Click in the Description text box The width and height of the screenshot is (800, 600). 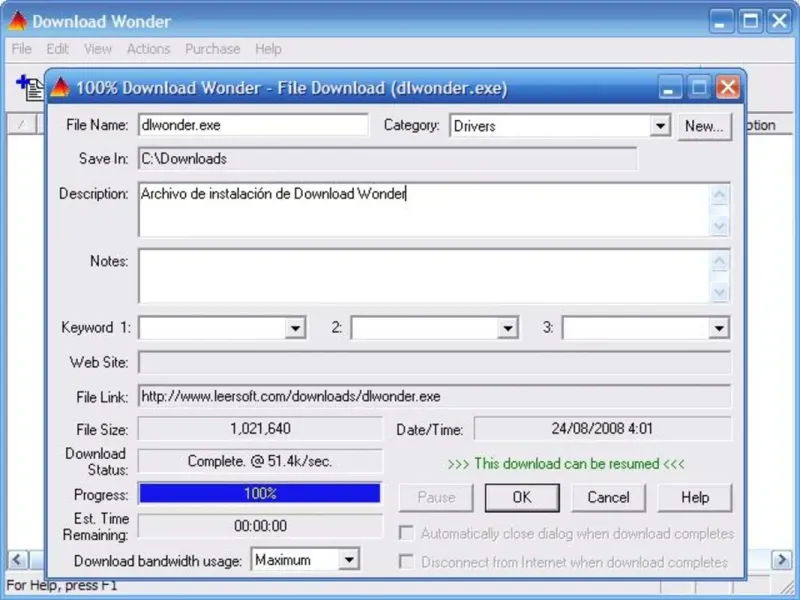(x=424, y=210)
